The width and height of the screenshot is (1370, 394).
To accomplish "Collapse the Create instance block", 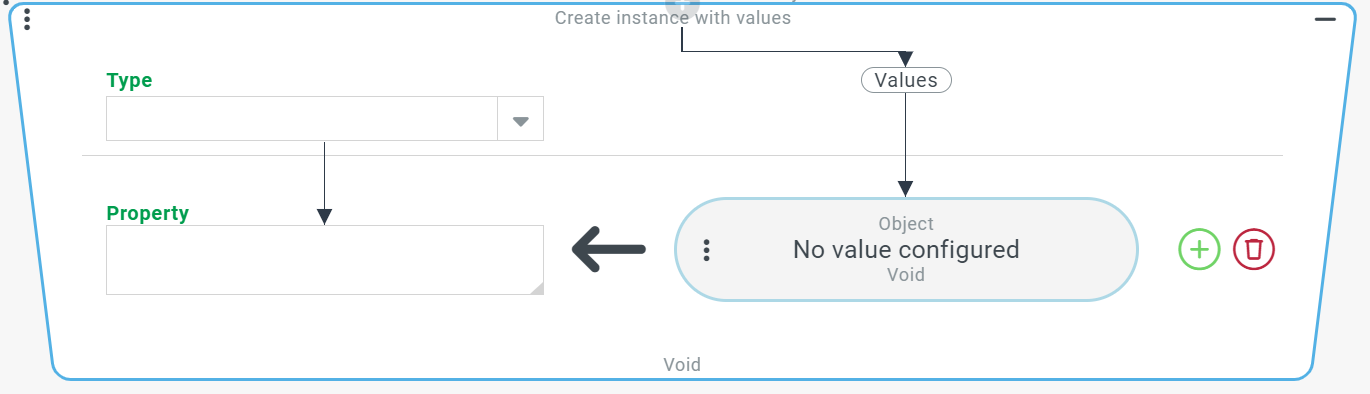I will pos(1325,19).
